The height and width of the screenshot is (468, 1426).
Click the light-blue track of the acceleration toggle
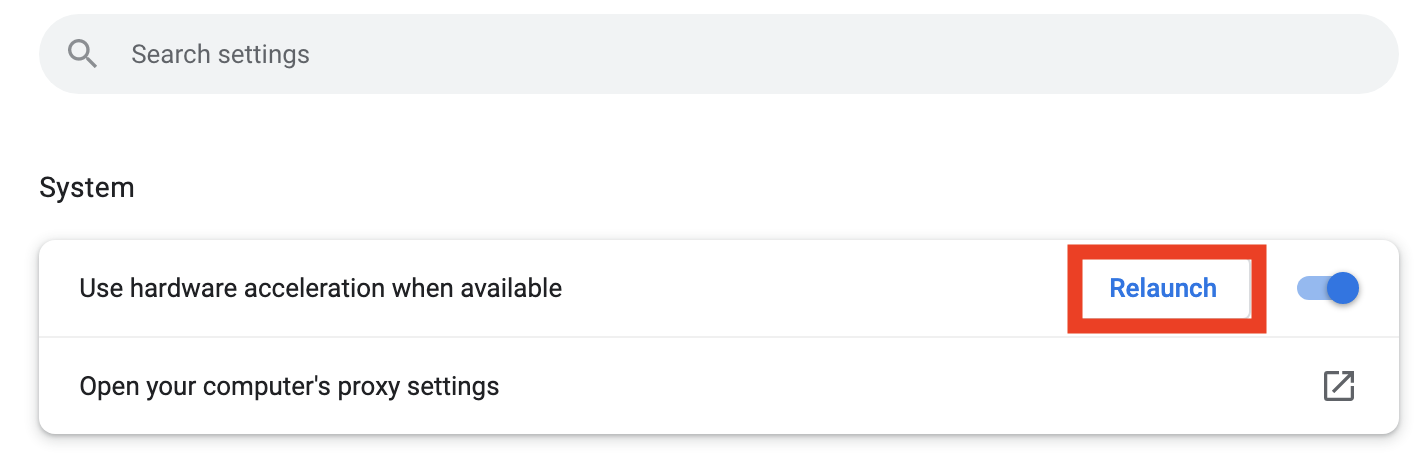[x=1311, y=289]
